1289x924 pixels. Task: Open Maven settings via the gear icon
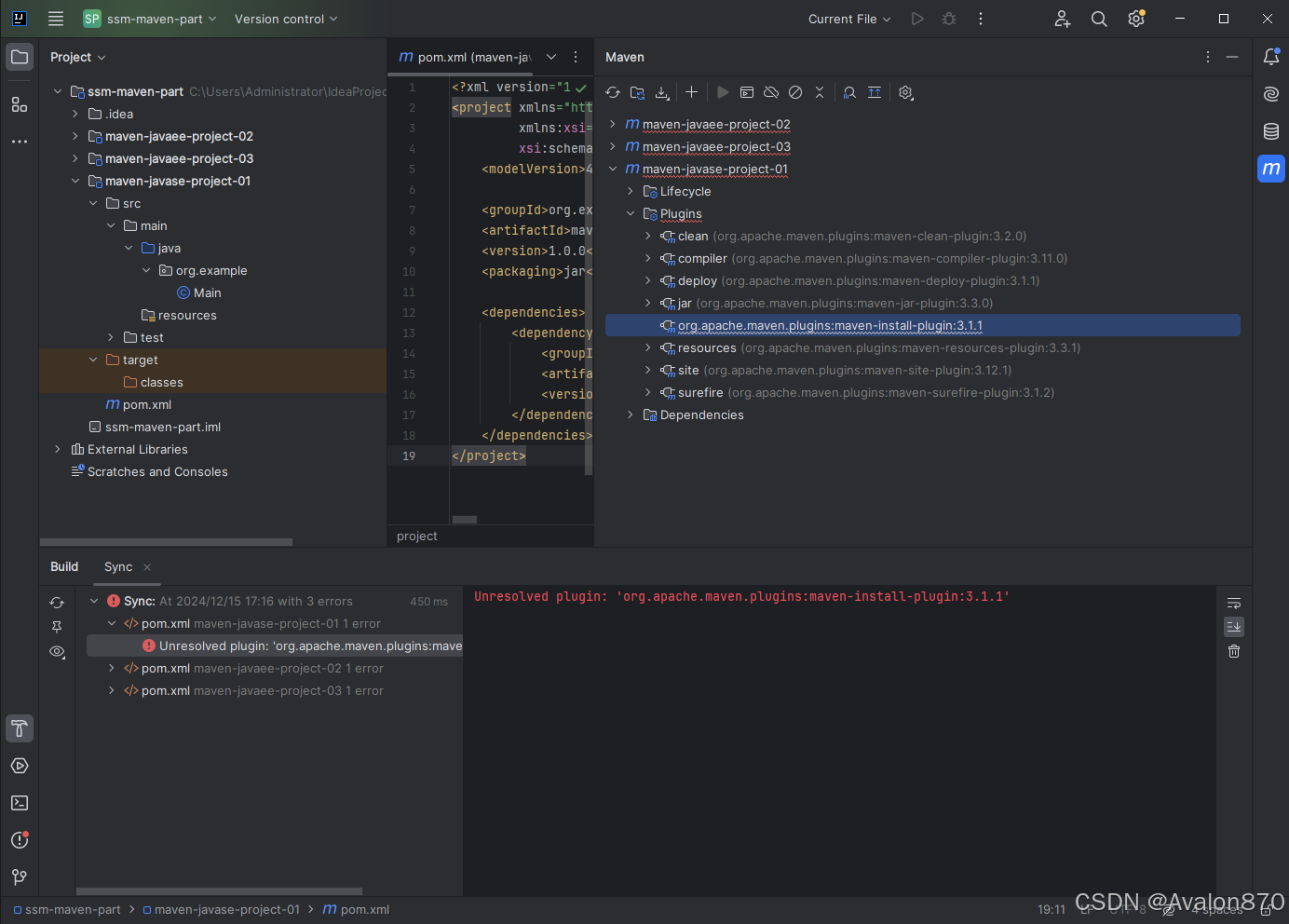tap(905, 92)
